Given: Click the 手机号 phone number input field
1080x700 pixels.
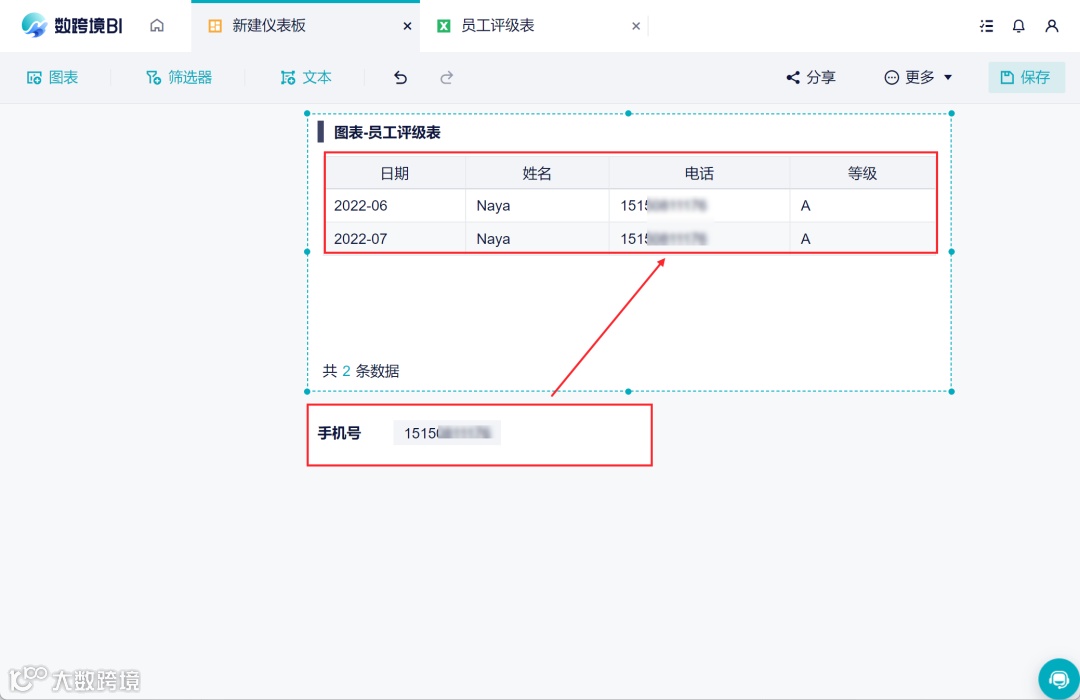Looking at the screenshot, I should pos(447,432).
